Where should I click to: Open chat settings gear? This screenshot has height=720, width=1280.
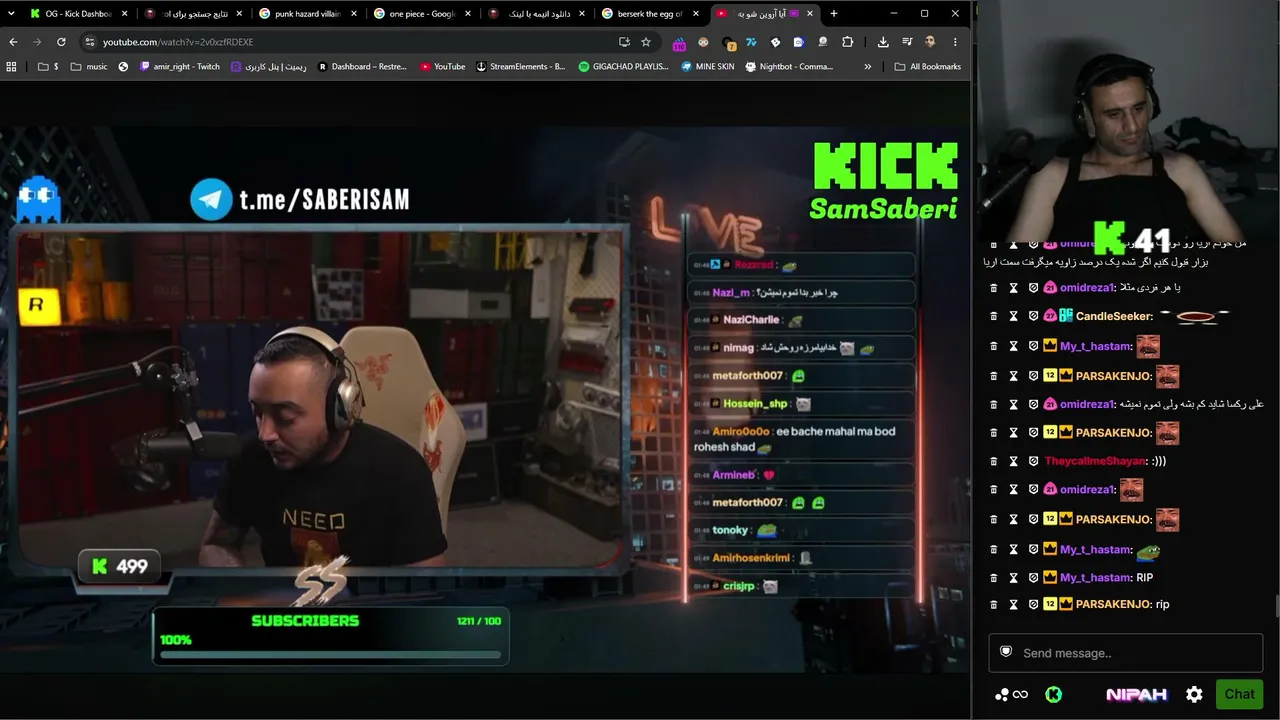(x=1194, y=694)
